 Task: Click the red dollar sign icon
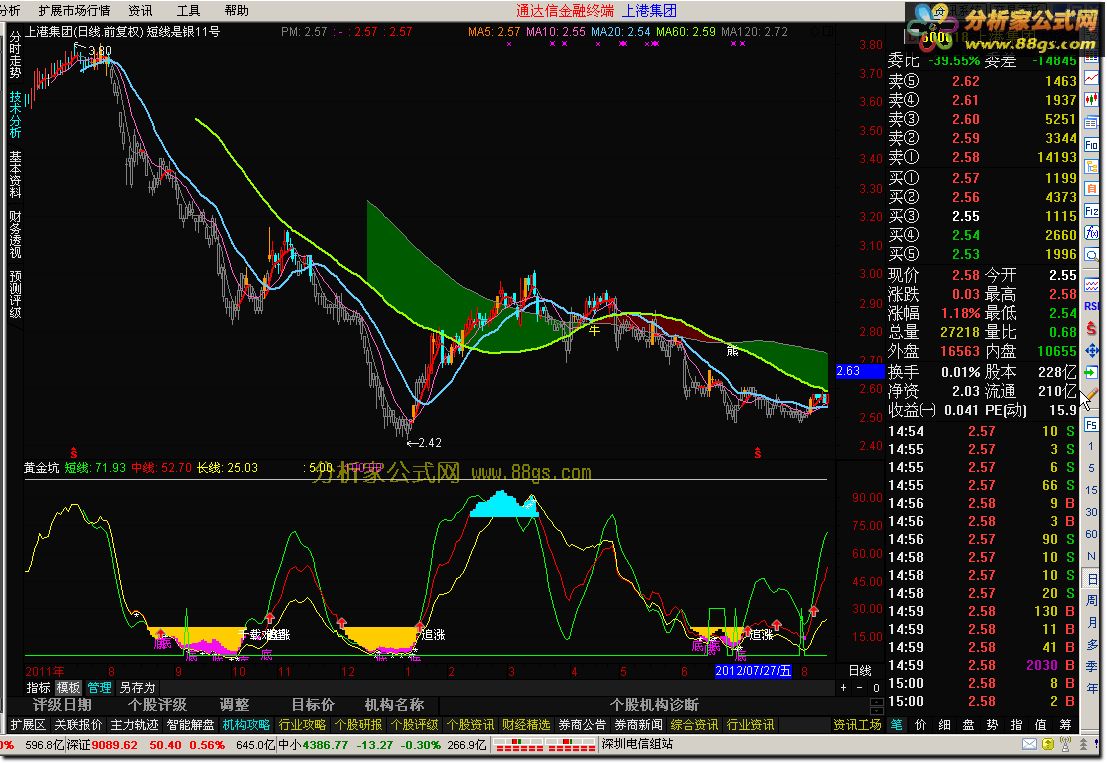tap(1091, 328)
